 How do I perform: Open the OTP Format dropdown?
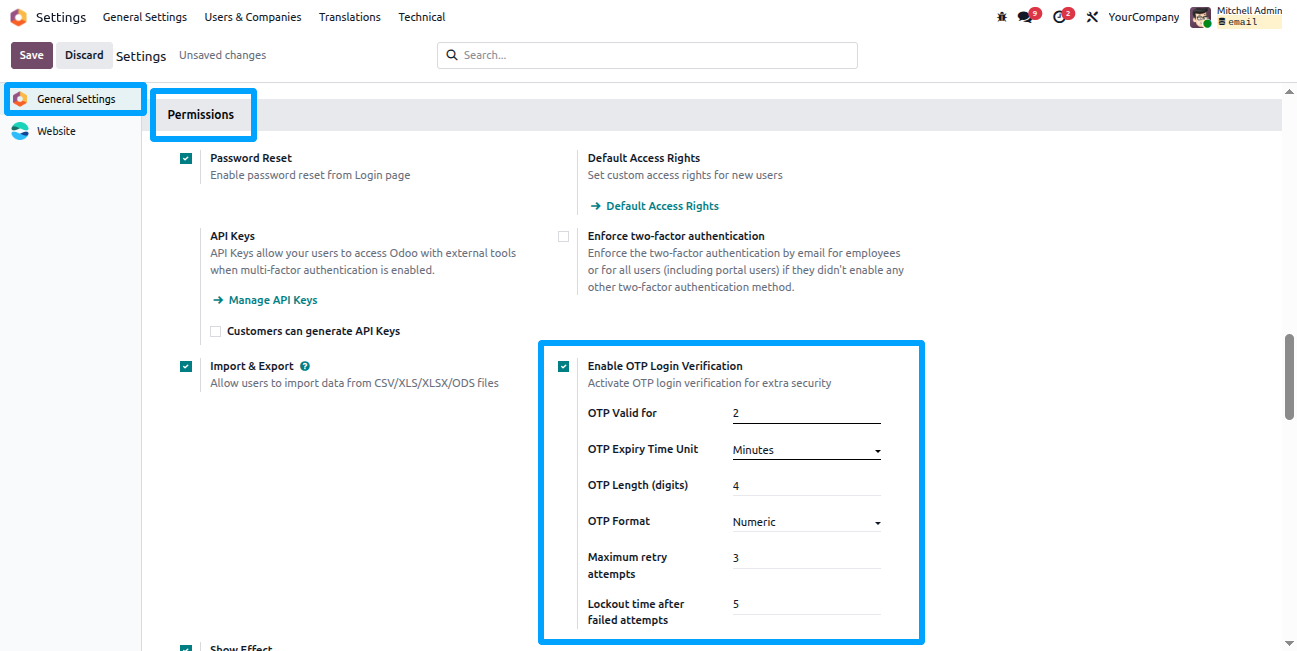tap(807, 522)
